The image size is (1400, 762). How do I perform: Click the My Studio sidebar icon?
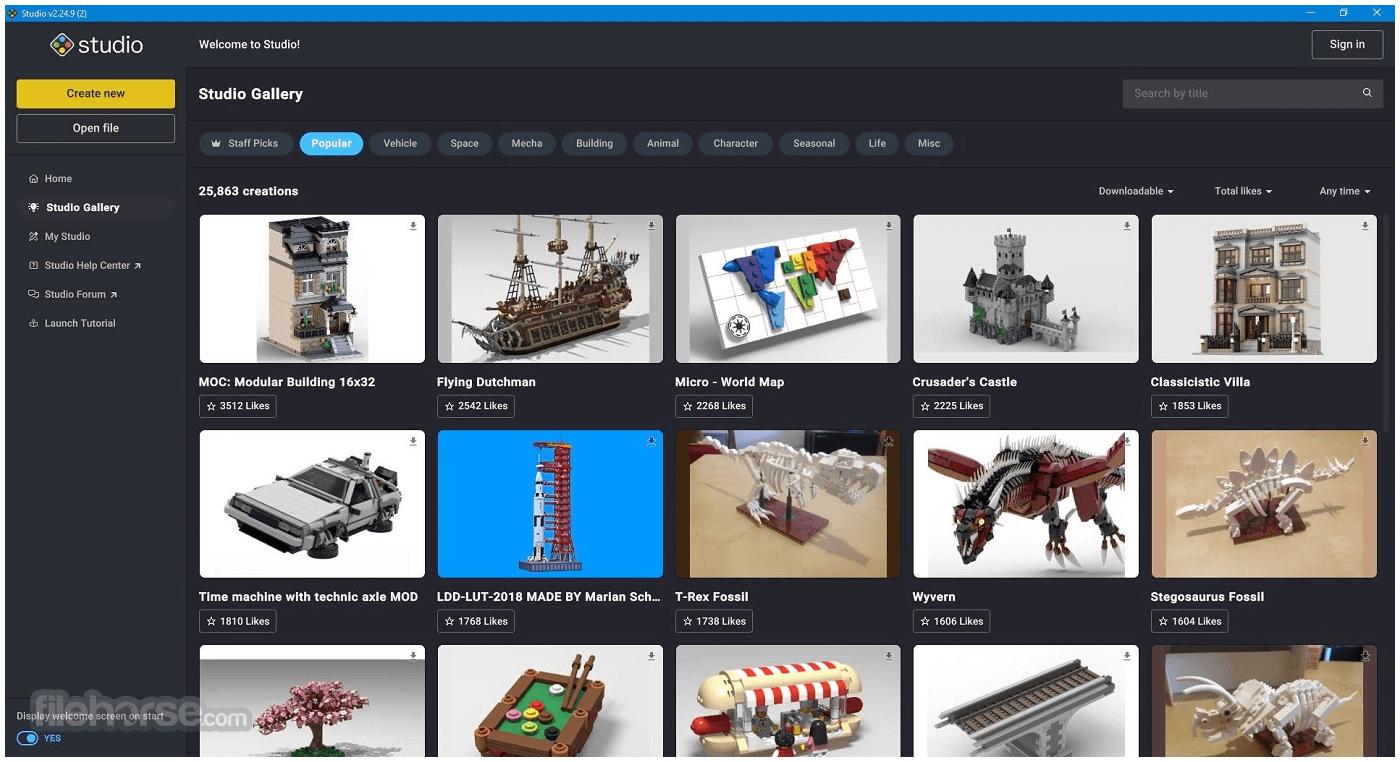tap(34, 237)
